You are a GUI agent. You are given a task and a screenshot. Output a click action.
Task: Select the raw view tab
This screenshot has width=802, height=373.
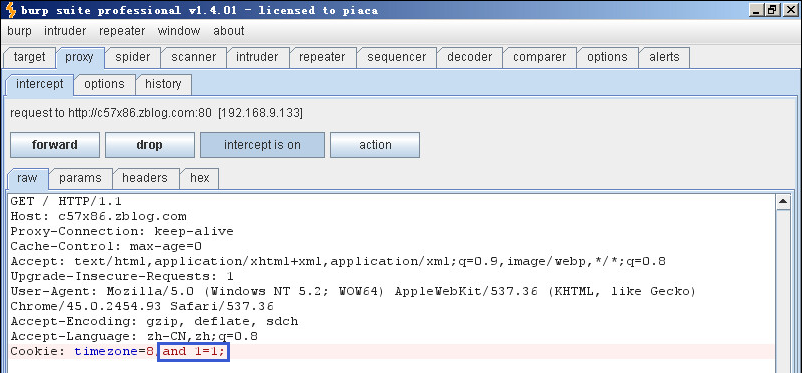click(x=27, y=178)
